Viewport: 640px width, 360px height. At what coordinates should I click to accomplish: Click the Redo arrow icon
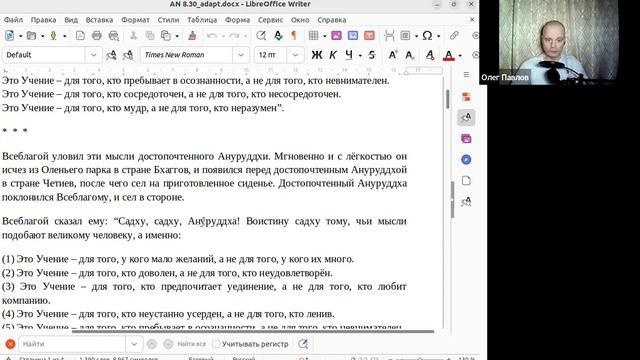coord(234,36)
